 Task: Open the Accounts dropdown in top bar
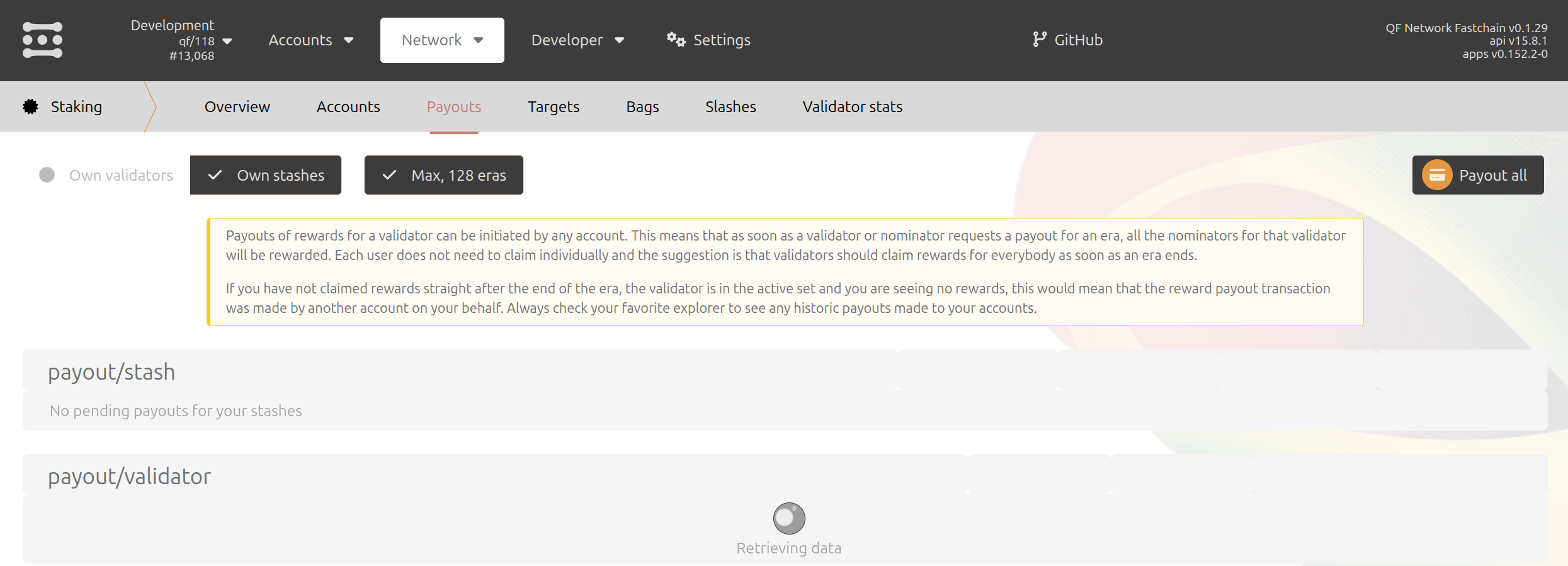tap(310, 40)
